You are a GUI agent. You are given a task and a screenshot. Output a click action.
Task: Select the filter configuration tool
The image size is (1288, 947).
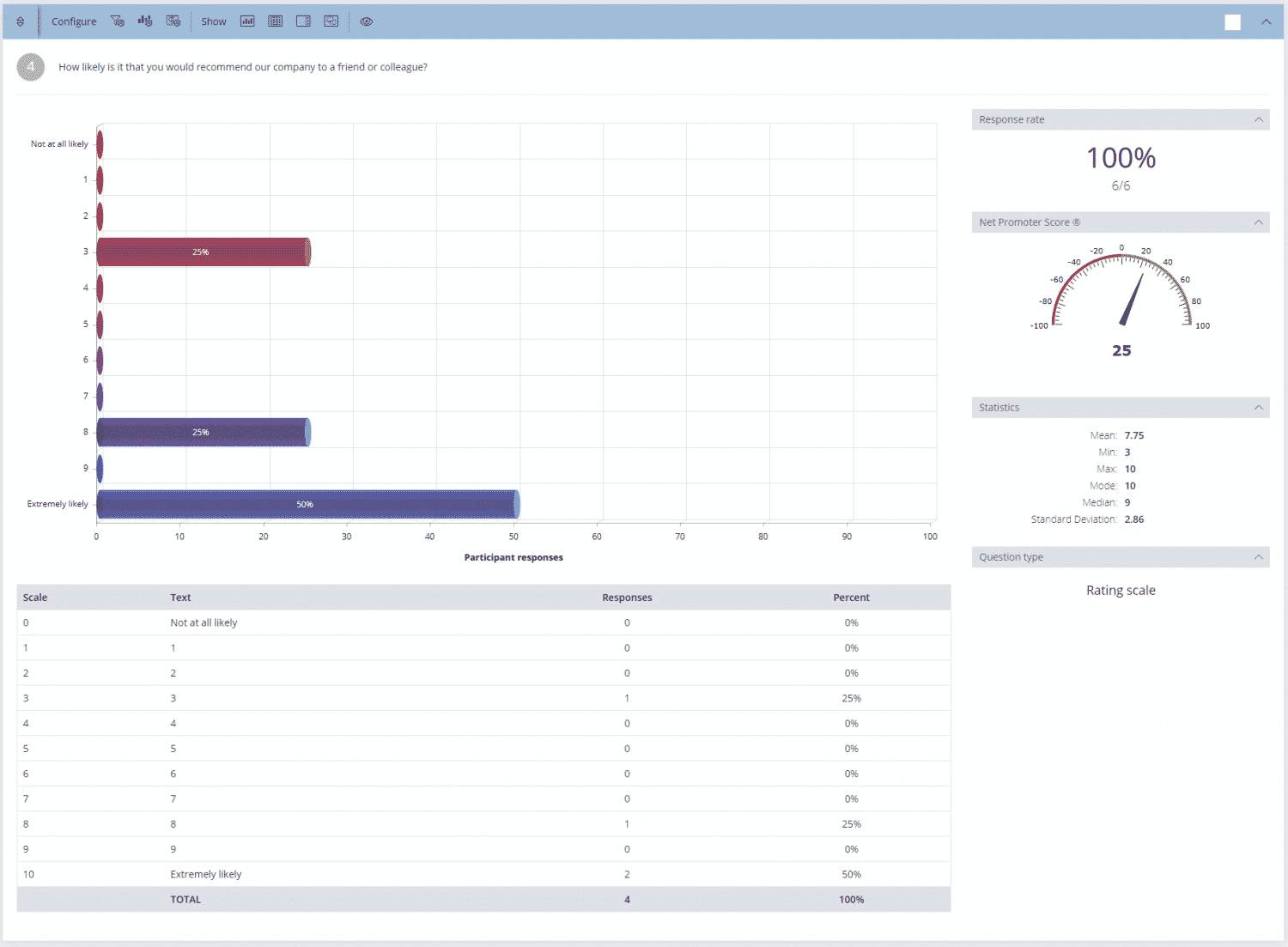[118, 21]
